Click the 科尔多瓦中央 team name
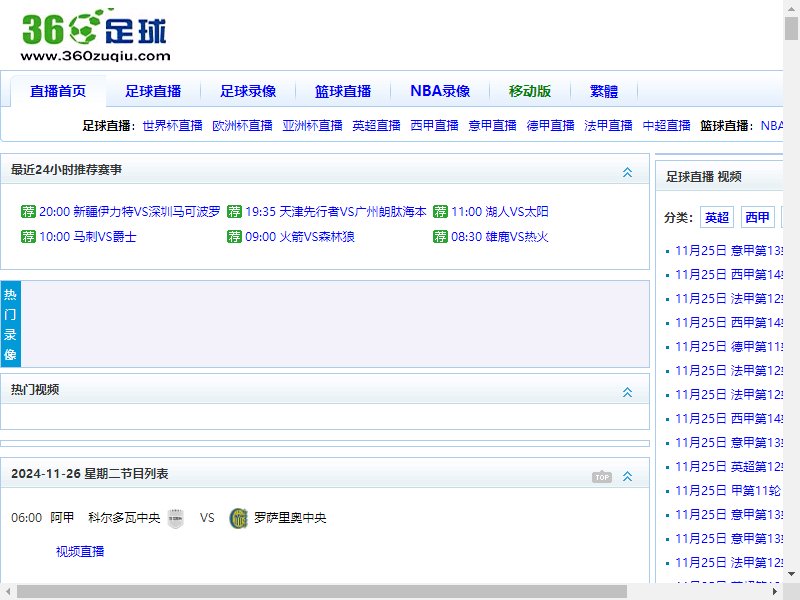The width and height of the screenshot is (800, 600). [124, 518]
